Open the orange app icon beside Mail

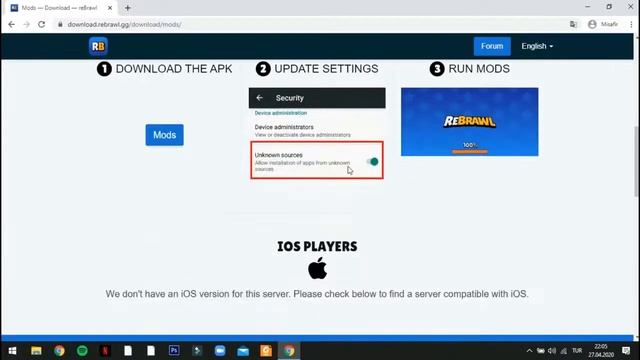point(266,351)
